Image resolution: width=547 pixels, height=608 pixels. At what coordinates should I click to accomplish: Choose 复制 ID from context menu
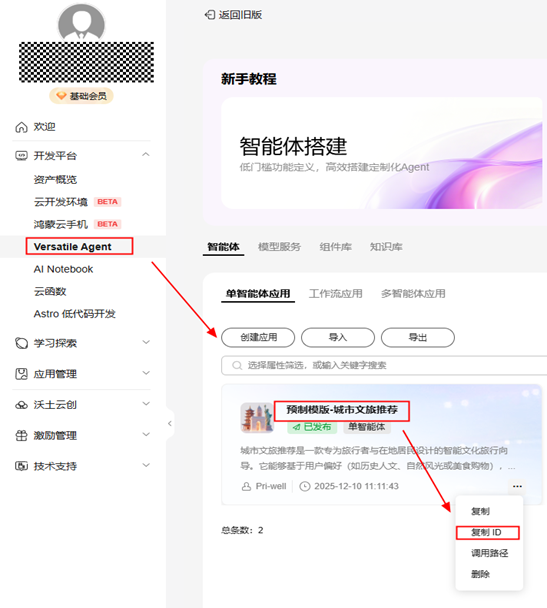pos(486,532)
